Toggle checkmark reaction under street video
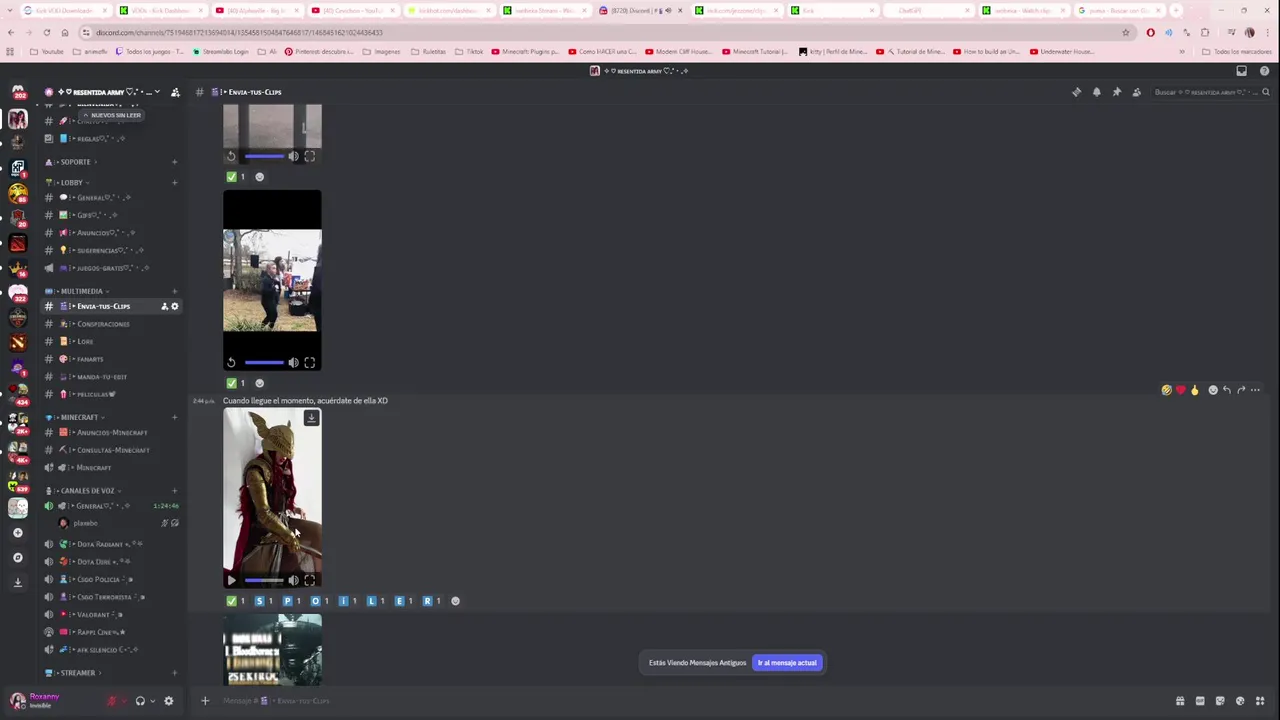Image resolution: width=1280 pixels, height=720 pixels. click(236, 383)
